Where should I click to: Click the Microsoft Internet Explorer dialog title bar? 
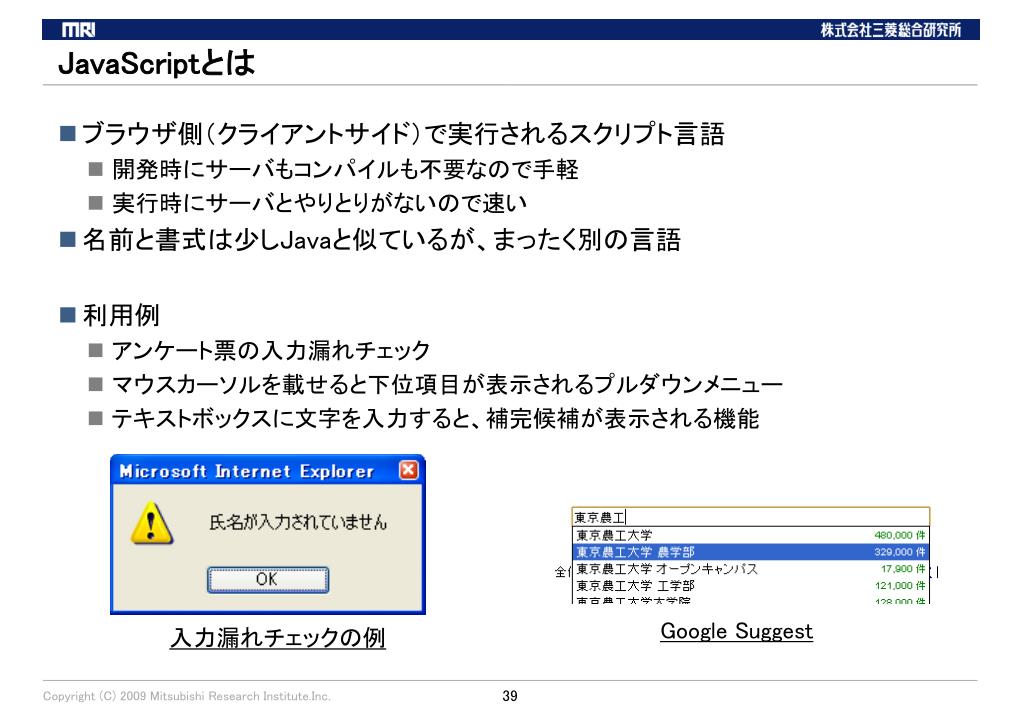tap(250, 471)
